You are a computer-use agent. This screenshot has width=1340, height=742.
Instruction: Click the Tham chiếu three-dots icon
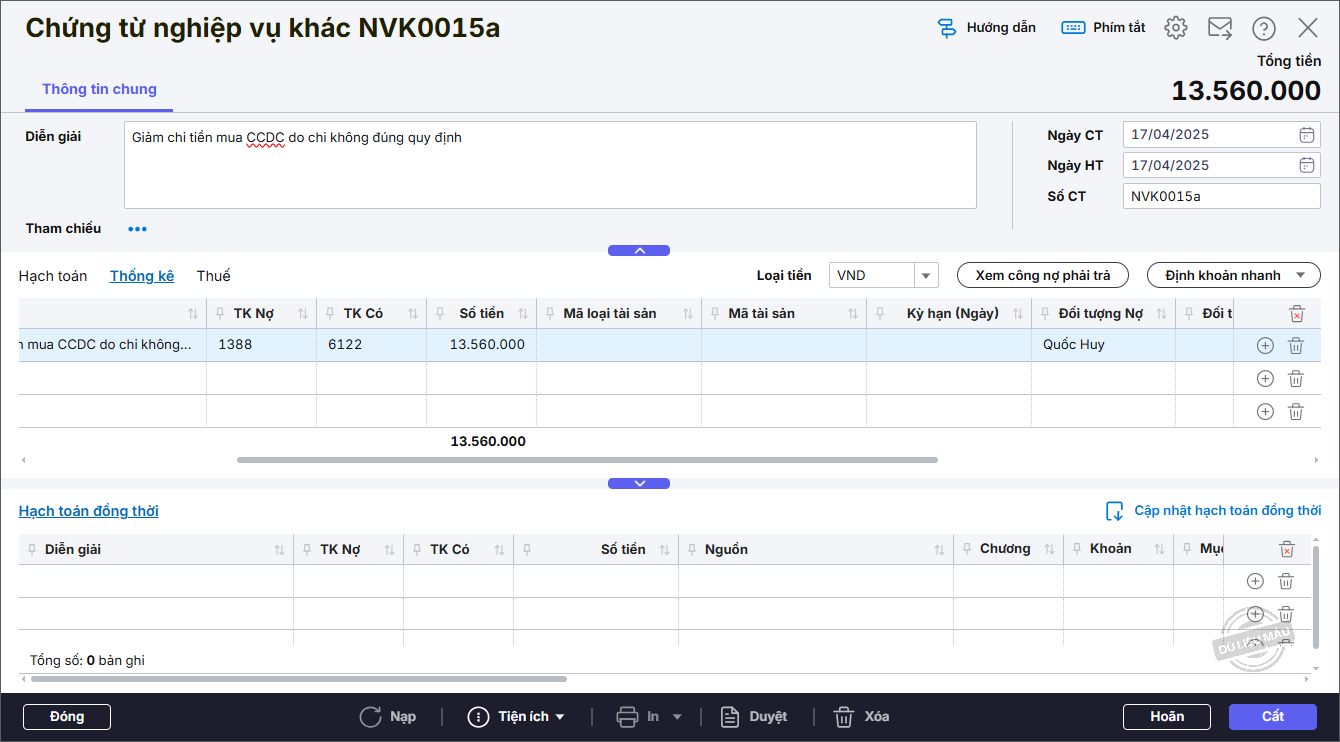137,229
